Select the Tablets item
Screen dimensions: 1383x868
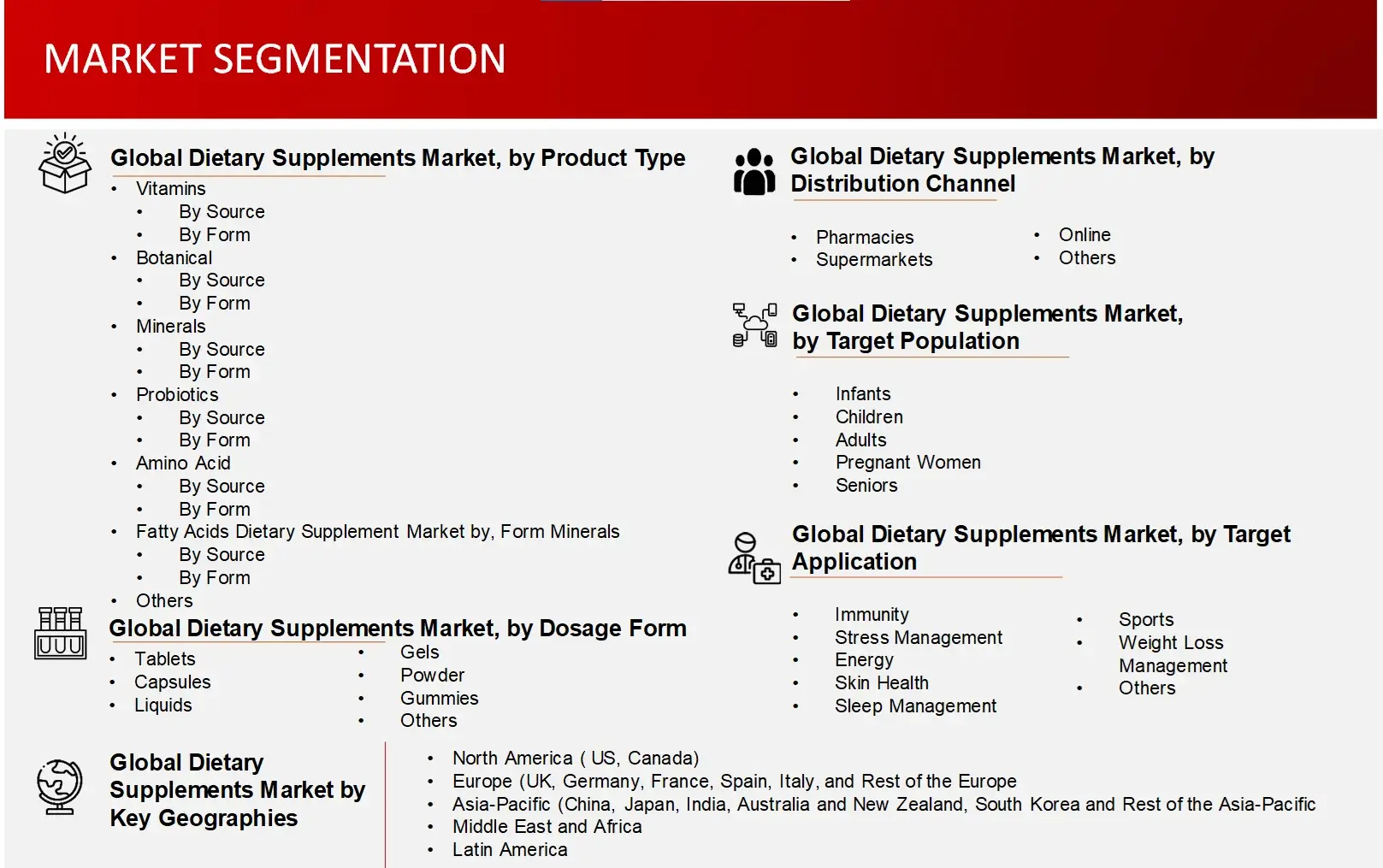165,659
